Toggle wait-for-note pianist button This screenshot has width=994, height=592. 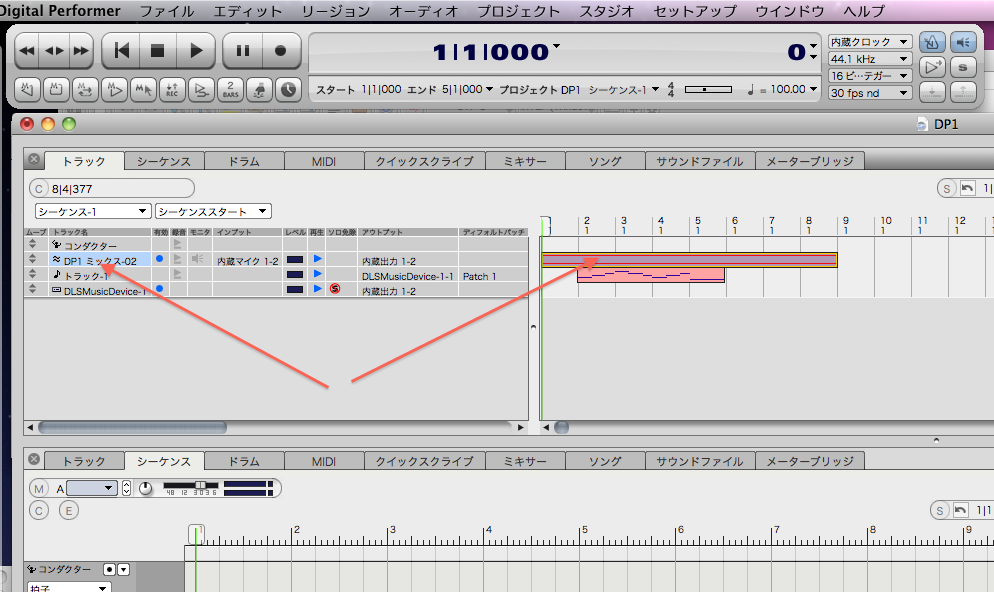click(x=260, y=90)
